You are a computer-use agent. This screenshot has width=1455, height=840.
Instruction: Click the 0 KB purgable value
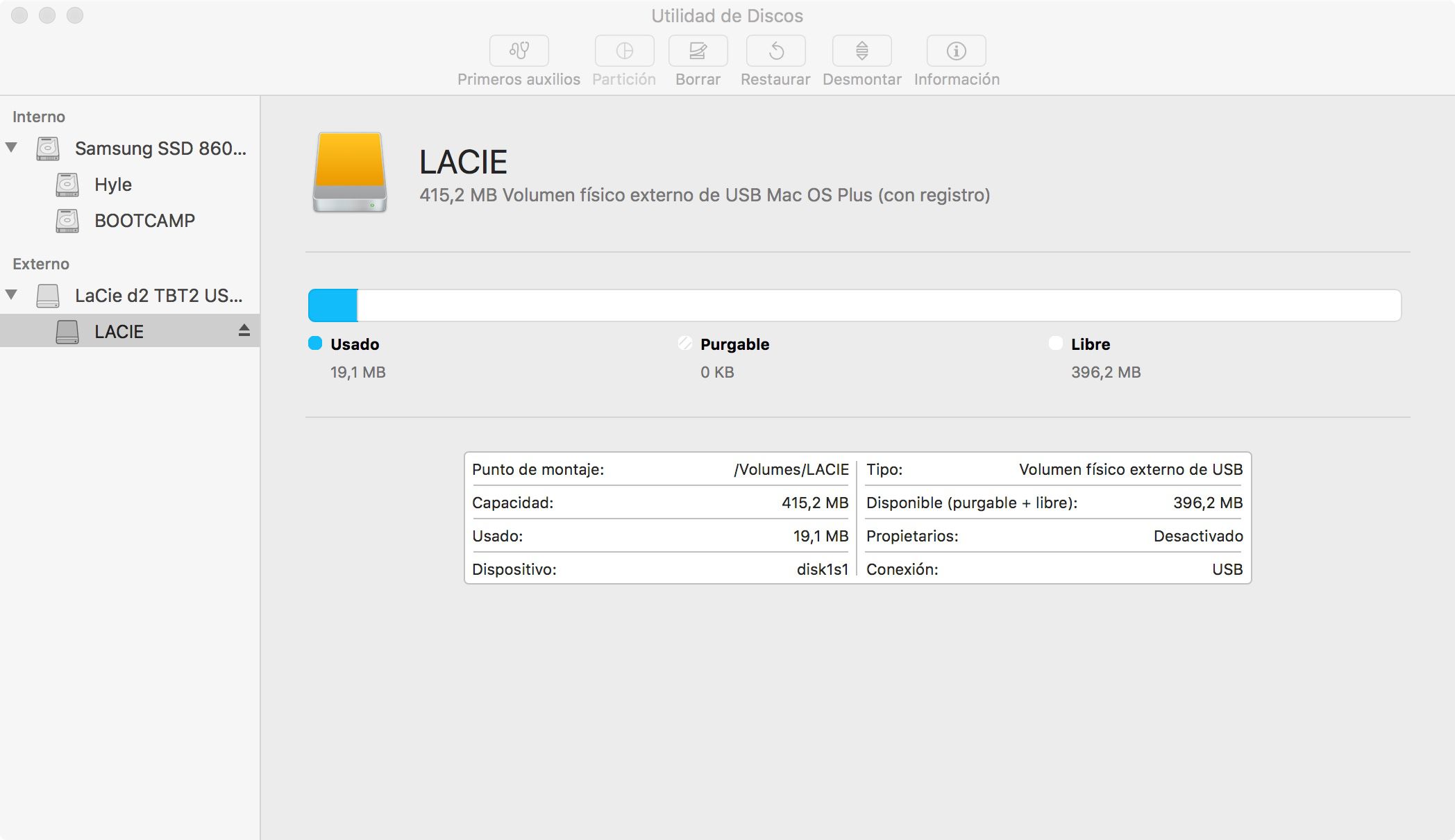coord(717,372)
